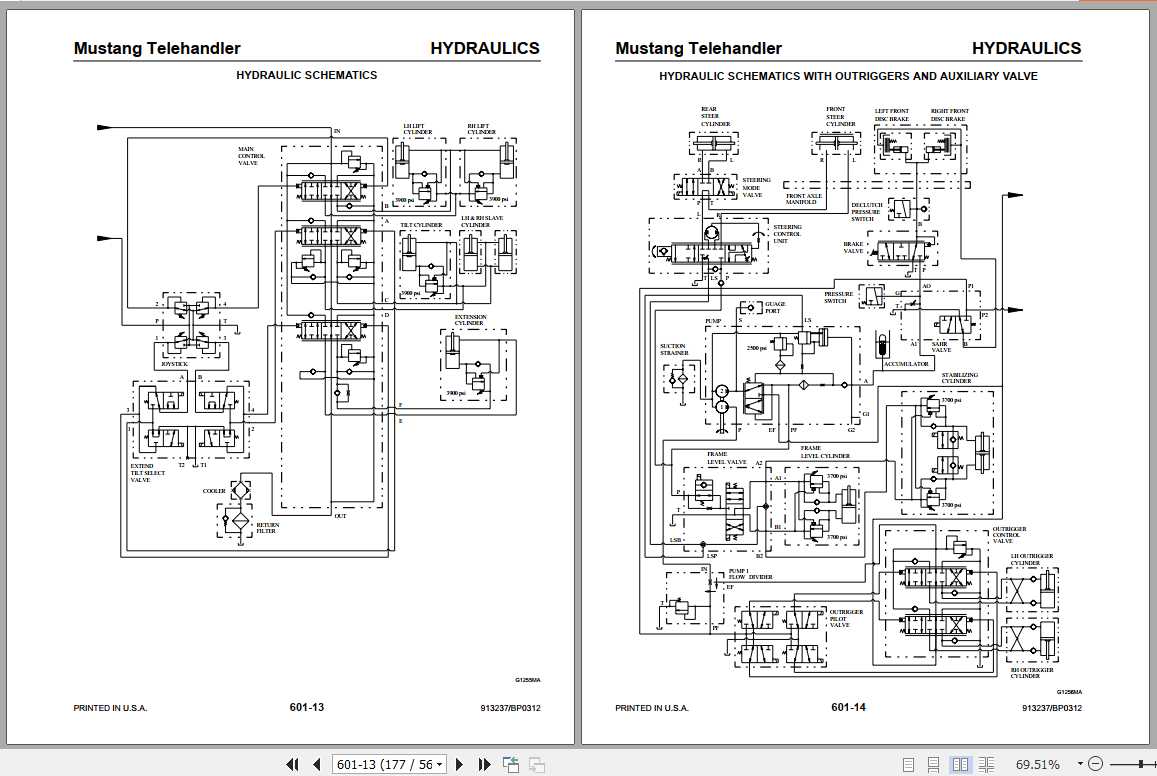1157x776 pixels.
Task: Zoom out using the minus icon
Action: 1097,763
